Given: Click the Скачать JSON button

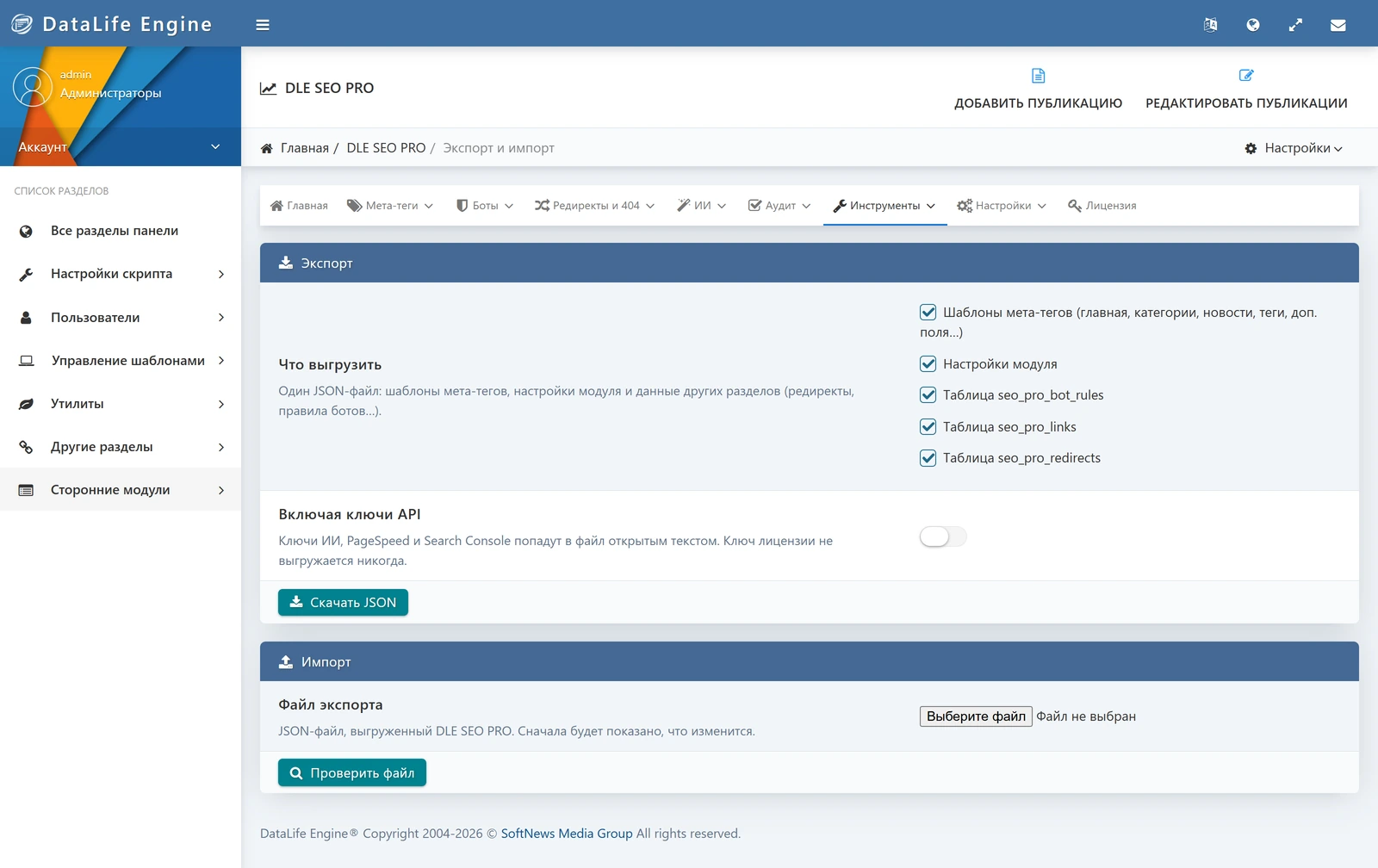Looking at the screenshot, I should tap(343, 603).
